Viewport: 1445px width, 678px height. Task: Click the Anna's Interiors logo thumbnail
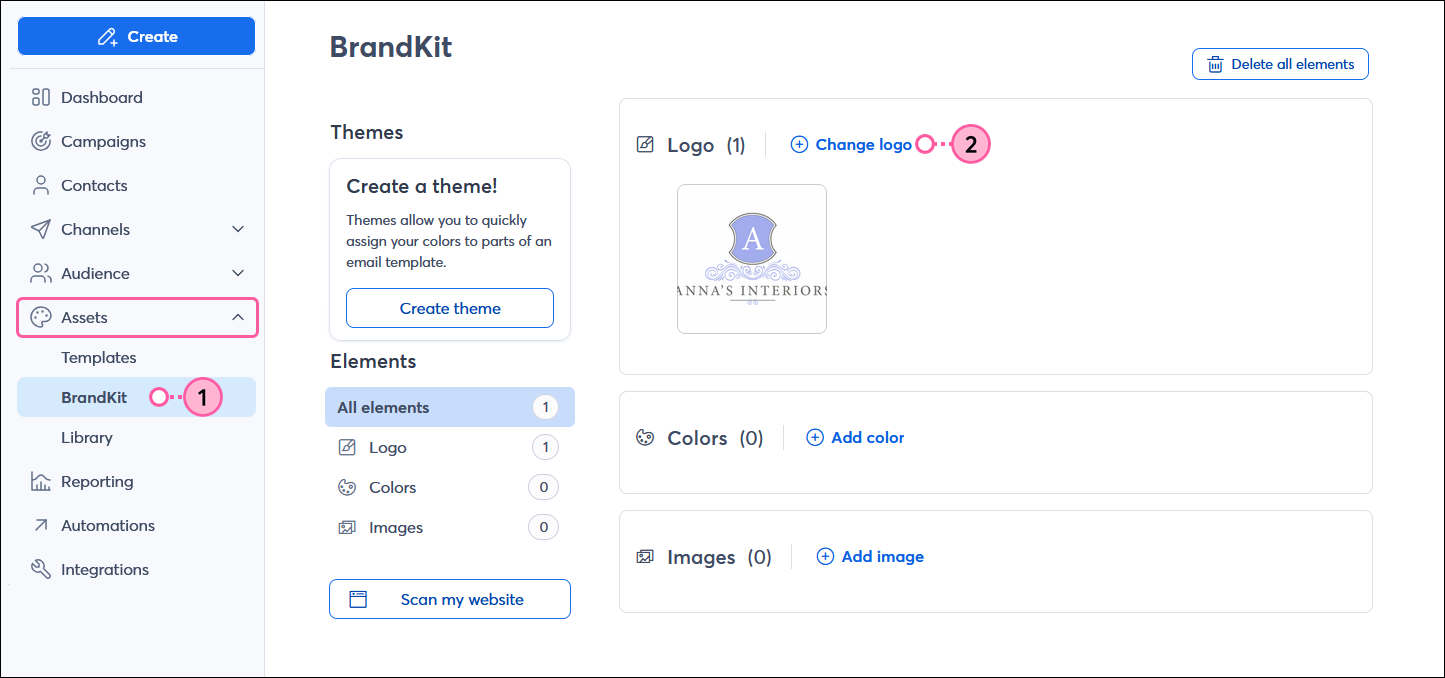pyautogui.click(x=752, y=258)
